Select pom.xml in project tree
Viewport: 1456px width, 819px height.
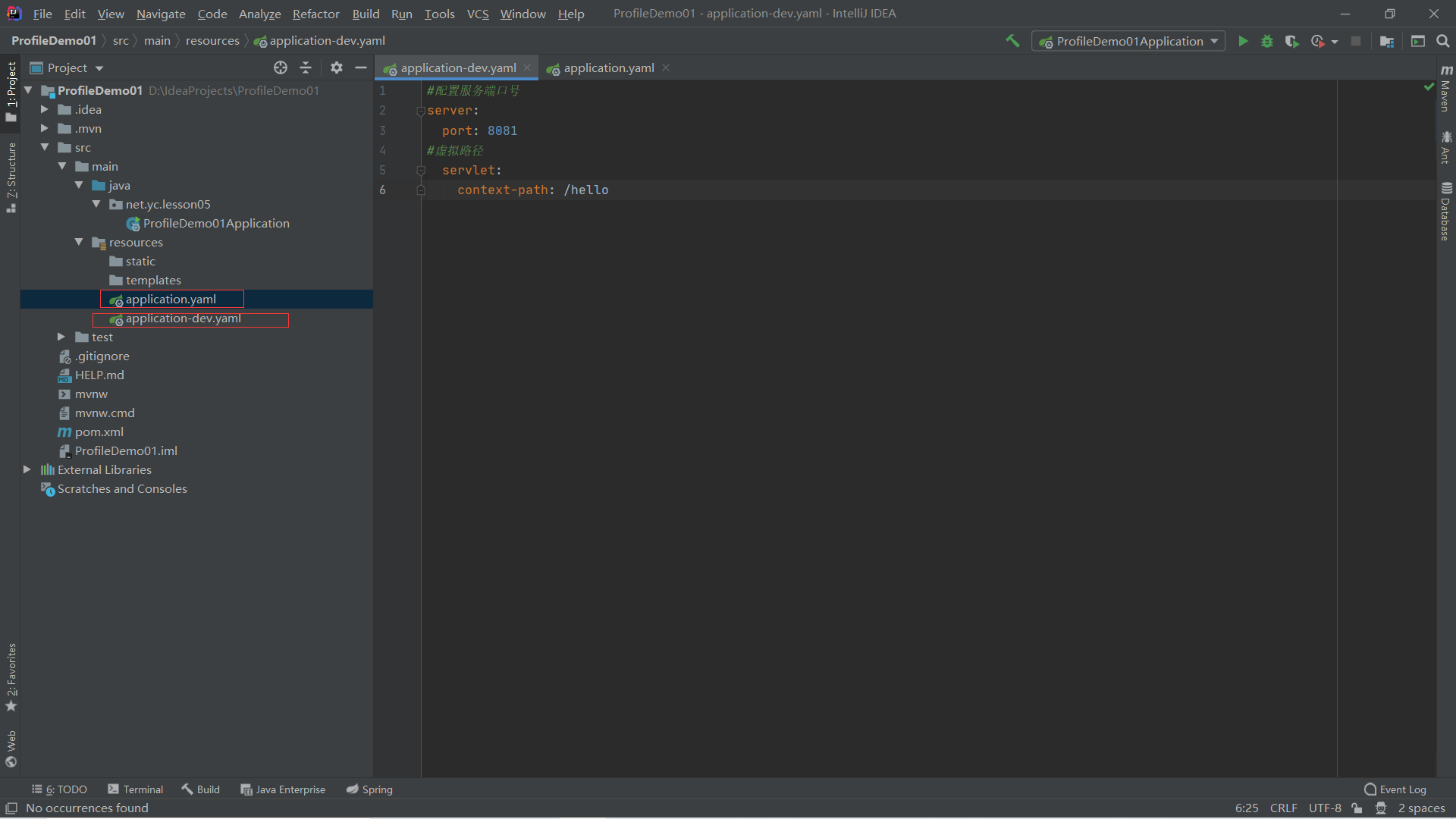pos(99,431)
